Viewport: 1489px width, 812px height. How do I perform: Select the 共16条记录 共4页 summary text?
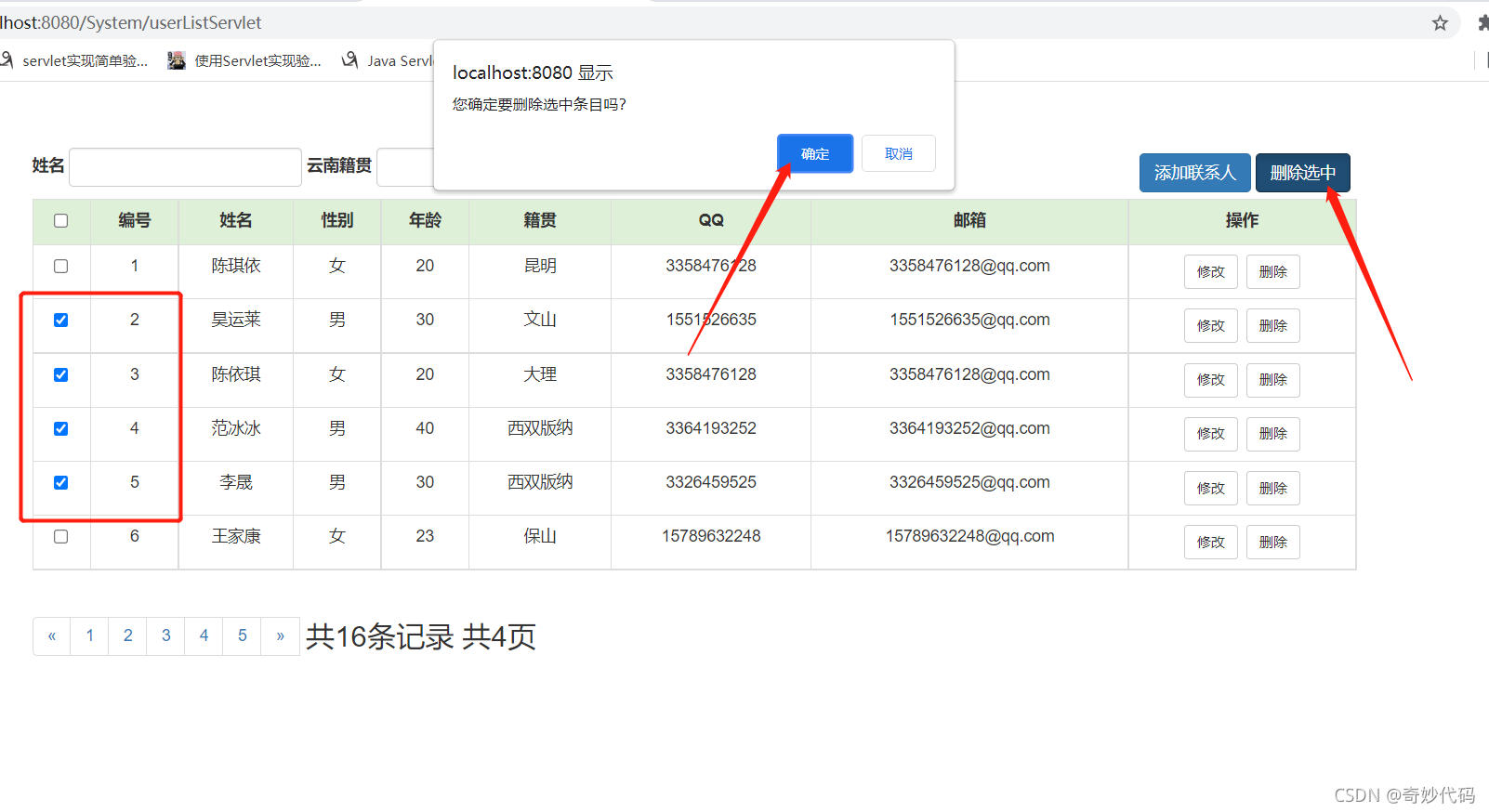[421, 637]
